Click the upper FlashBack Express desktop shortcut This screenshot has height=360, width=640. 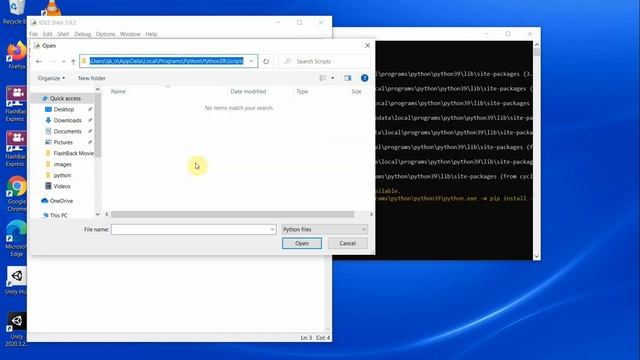[16, 104]
